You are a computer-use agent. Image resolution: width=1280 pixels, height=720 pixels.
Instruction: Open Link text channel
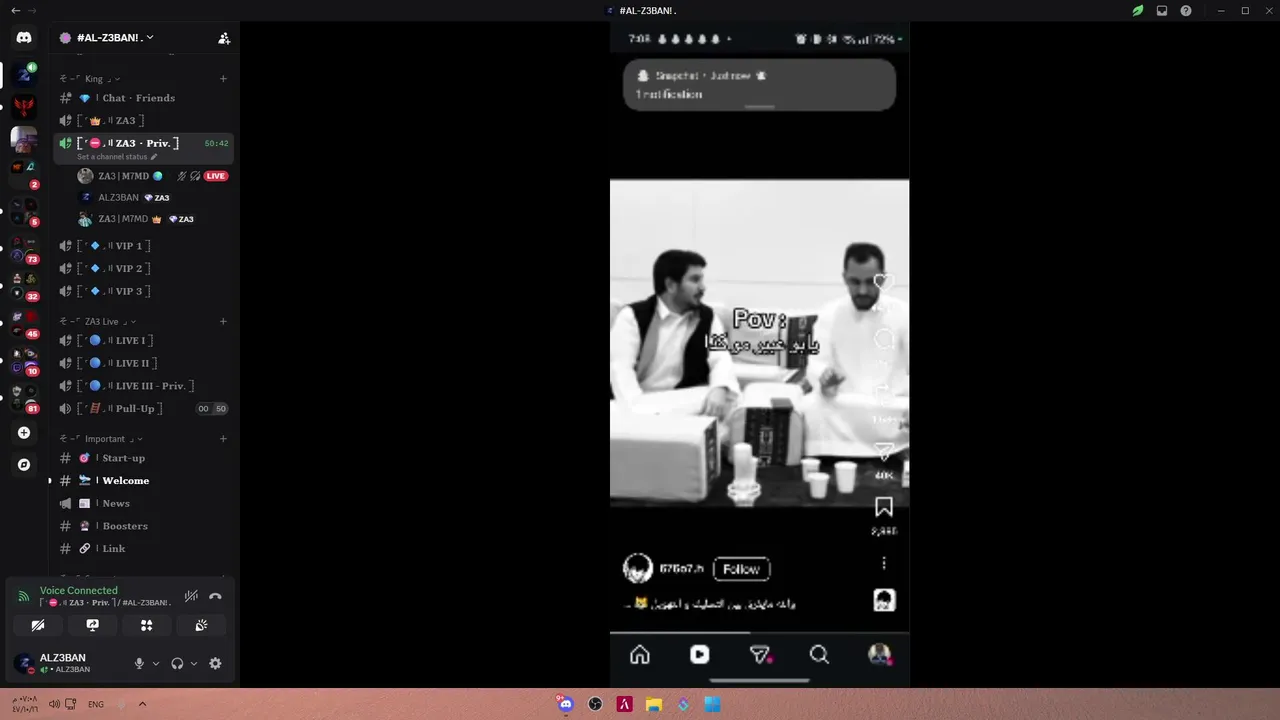tap(143, 549)
